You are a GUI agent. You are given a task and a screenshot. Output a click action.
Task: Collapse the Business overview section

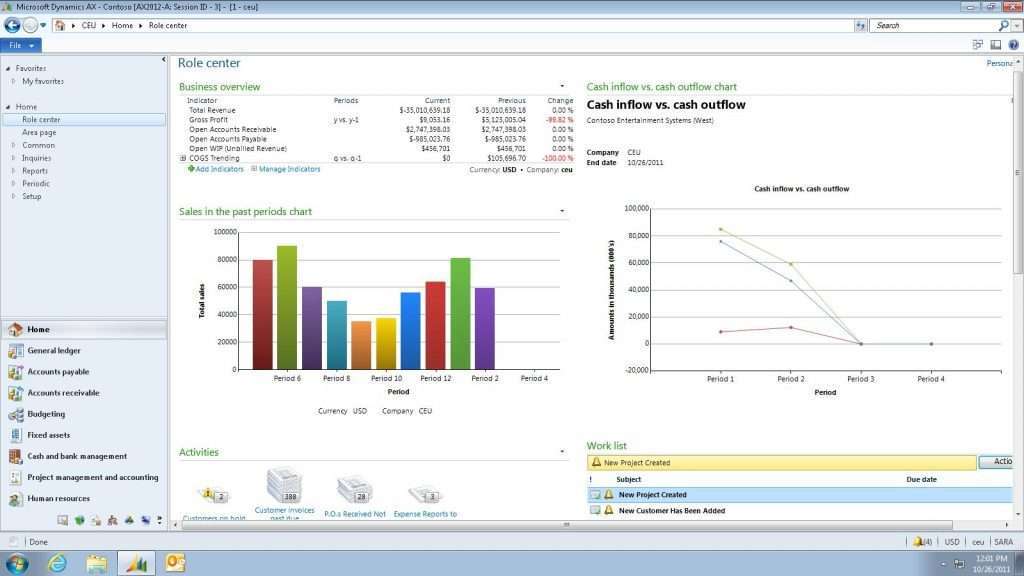click(561, 88)
